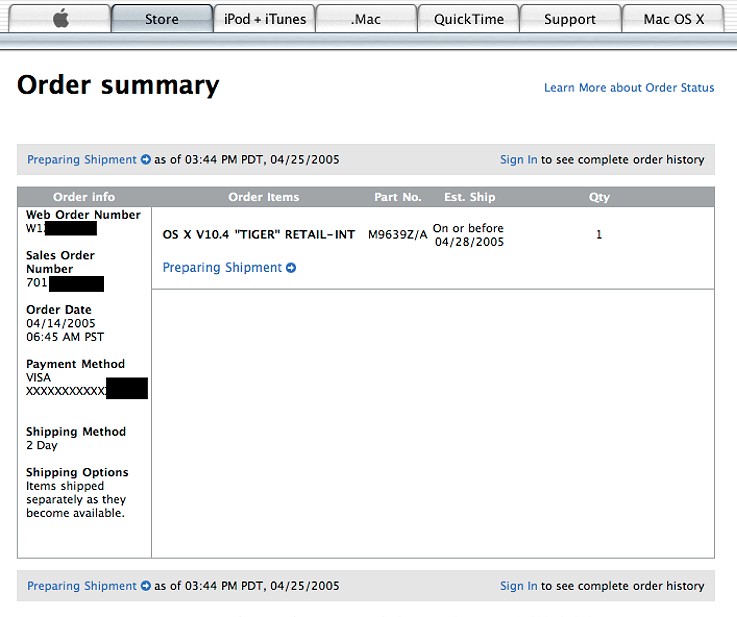Click the Order Date label
737x617 pixels.
[59, 310]
